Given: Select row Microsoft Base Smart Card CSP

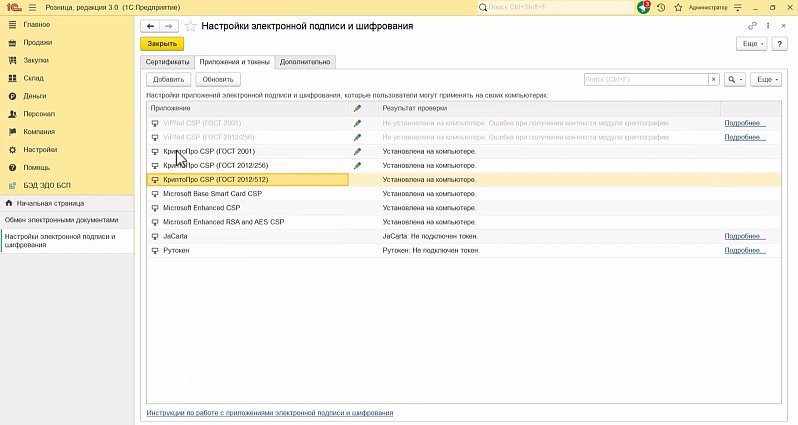Looking at the screenshot, I should (x=464, y=194).
